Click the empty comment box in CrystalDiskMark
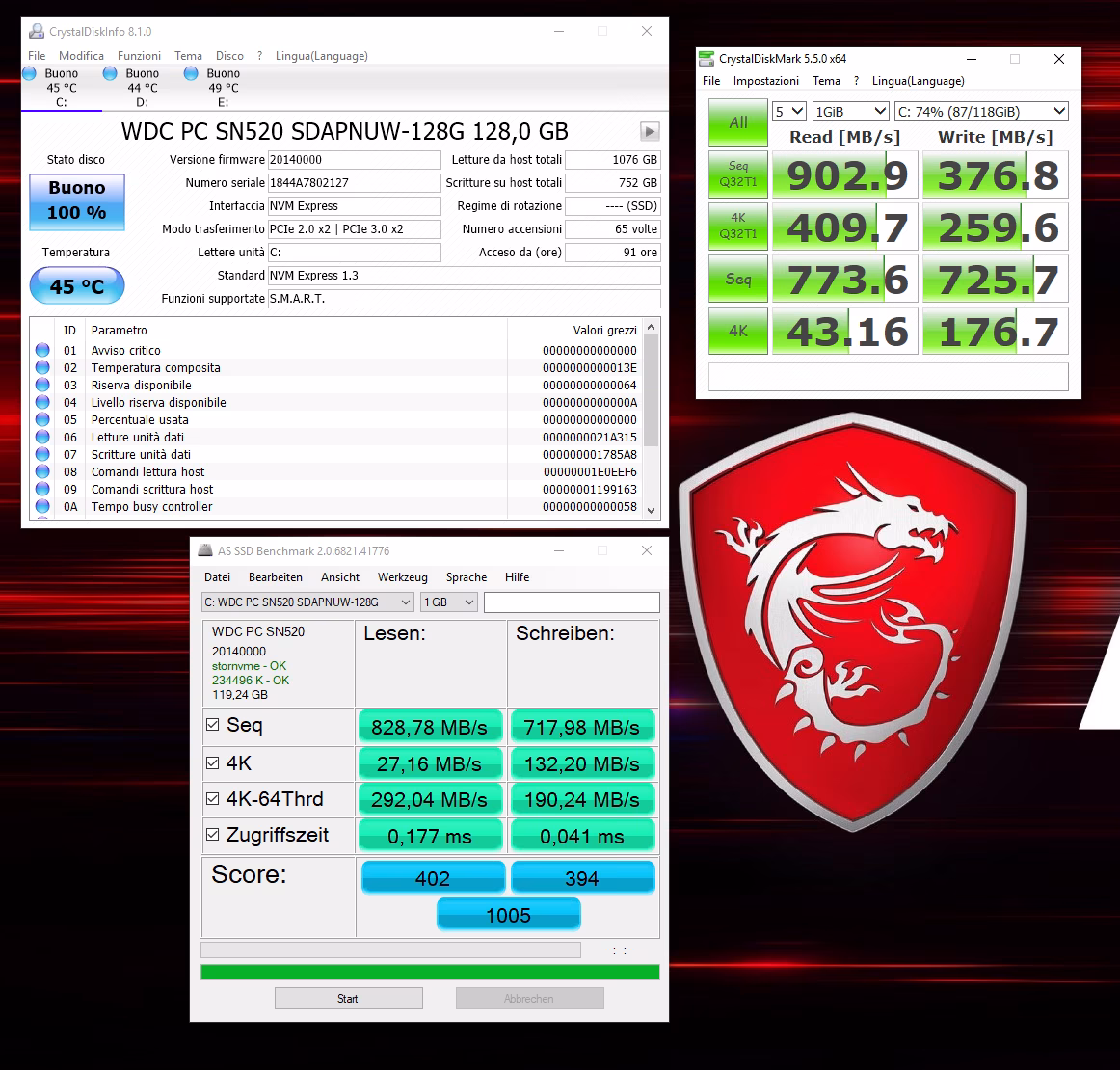 click(x=888, y=377)
